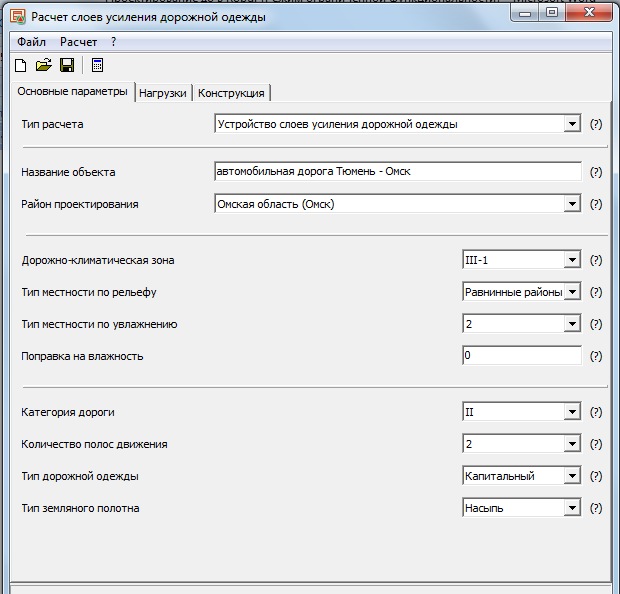Expand the Тип дорожной одежды dropdown
Screen dimensions: 620x594
tap(572, 476)
